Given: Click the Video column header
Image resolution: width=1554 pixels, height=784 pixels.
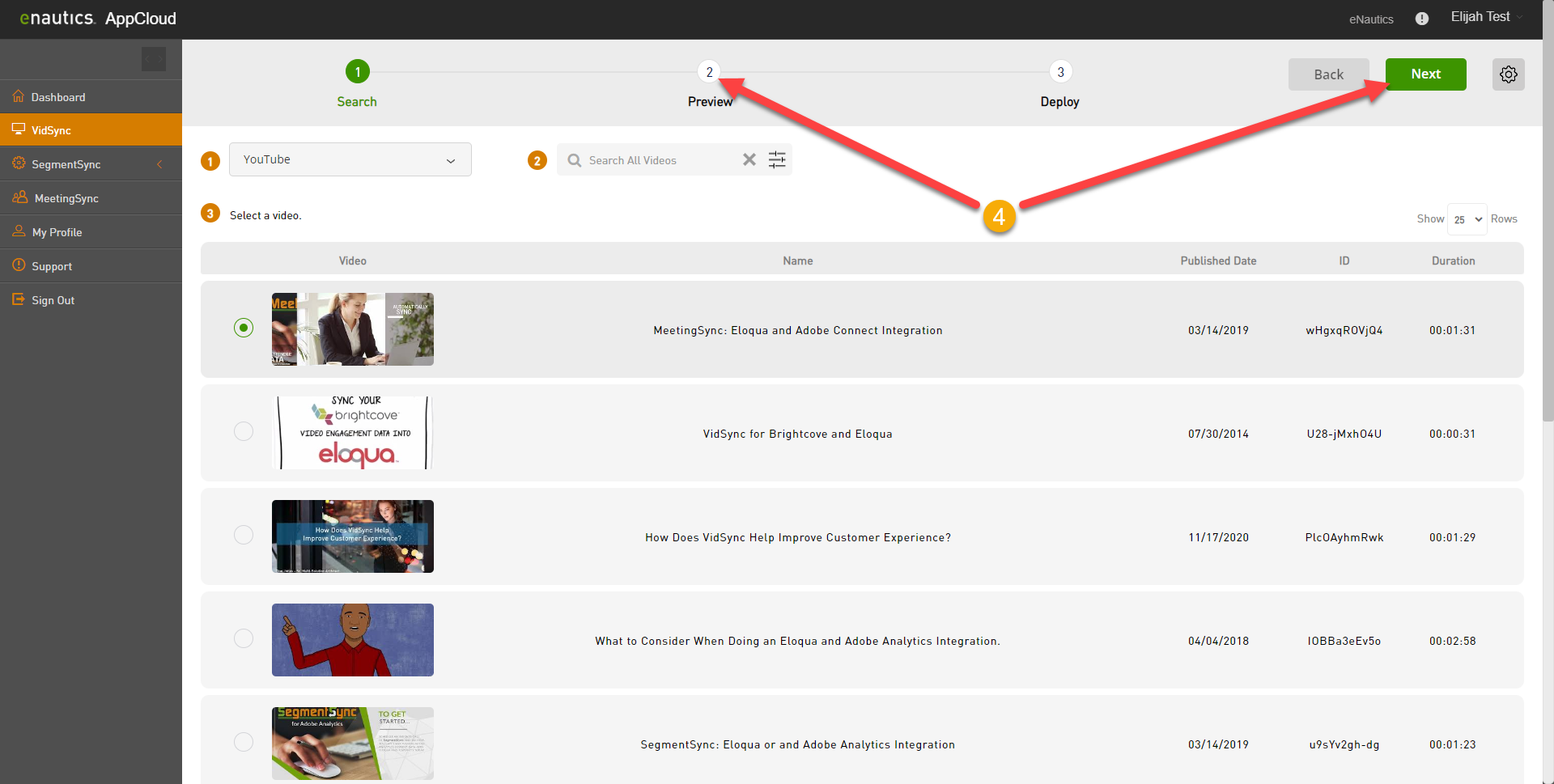Looking at the screenshot, I should click(353, 261).
